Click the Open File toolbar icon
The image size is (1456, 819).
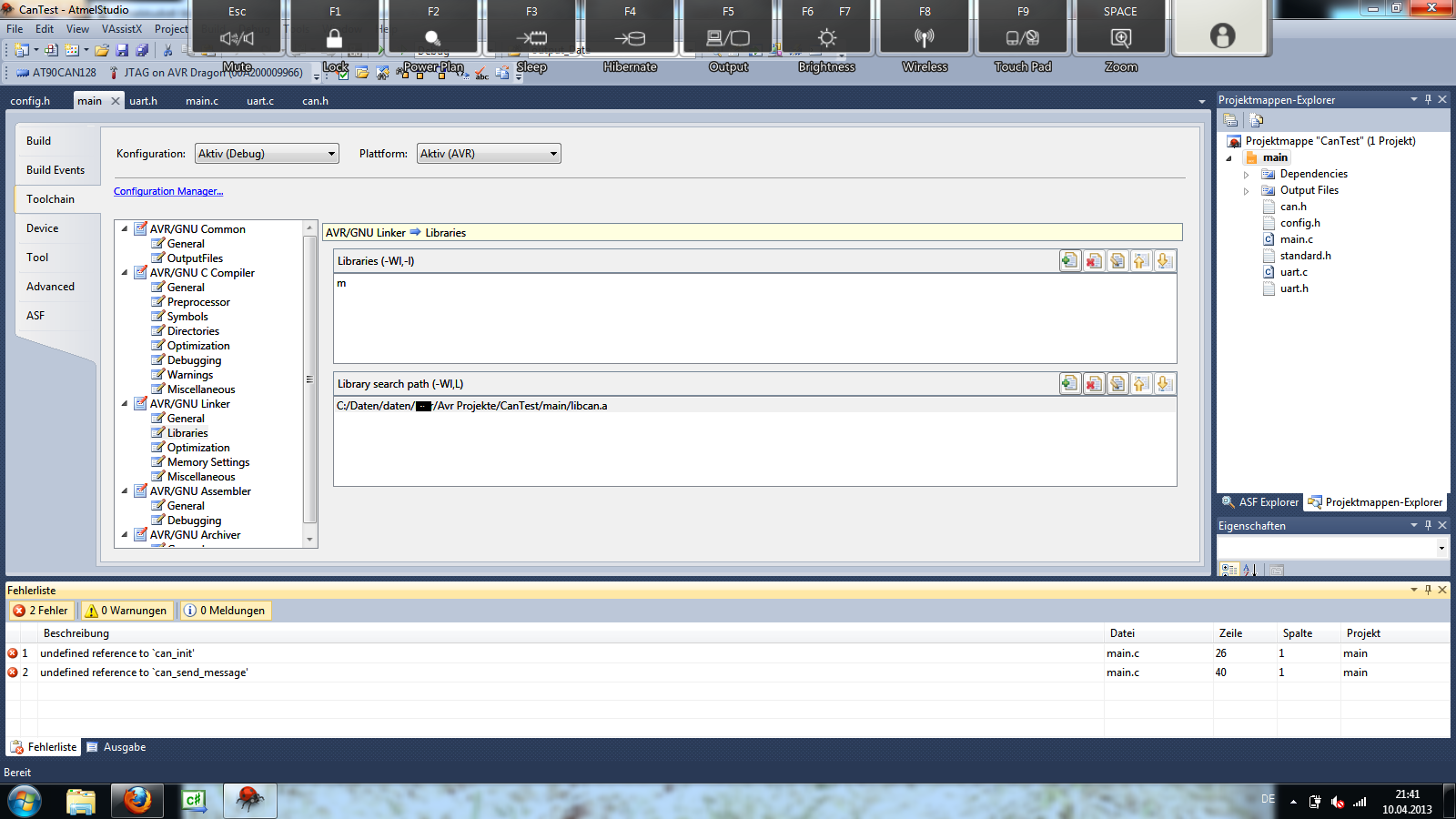(x=102, y=50)
